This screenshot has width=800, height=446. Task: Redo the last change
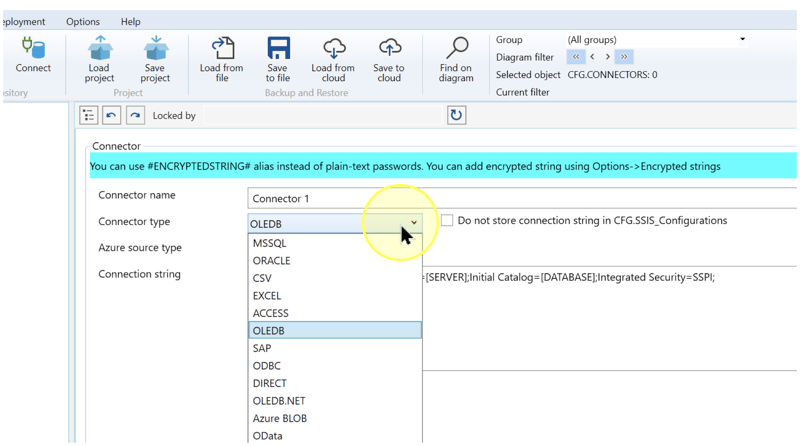click(135, 115)
